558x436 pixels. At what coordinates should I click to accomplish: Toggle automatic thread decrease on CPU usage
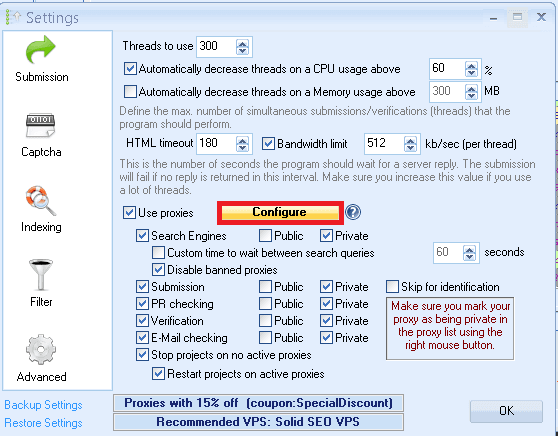pos(130,68)
